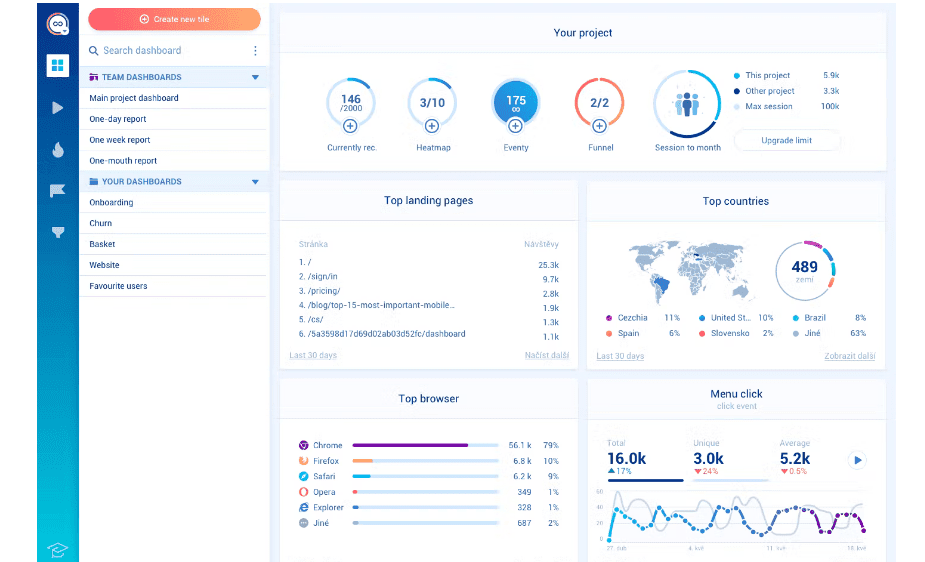Collapse the Team Dashboards section
This screenshot has height=562, width=925.
coord(255,77)
